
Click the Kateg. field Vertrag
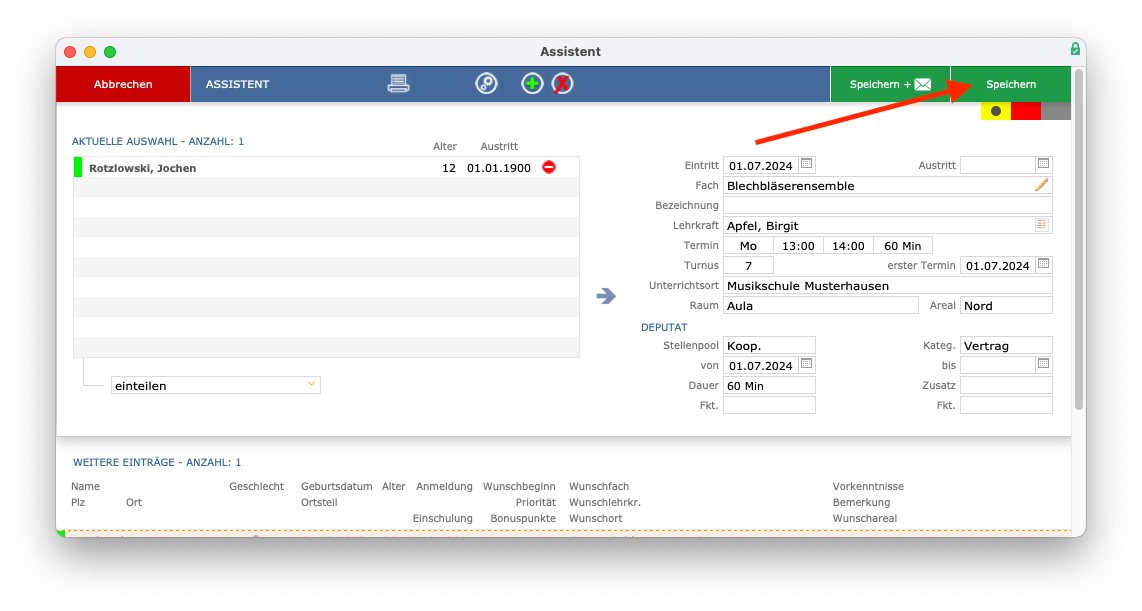click(x=1007, y=345)
